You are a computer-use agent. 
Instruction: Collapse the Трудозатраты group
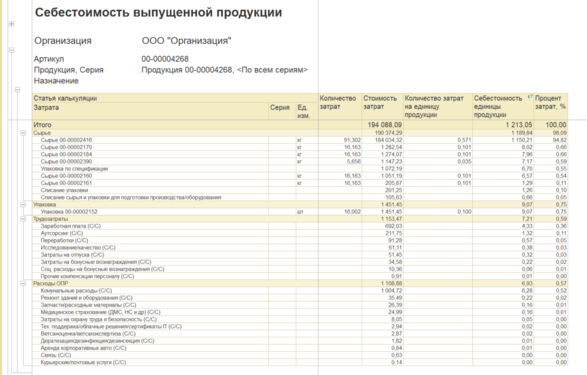(x=23, y=219)
